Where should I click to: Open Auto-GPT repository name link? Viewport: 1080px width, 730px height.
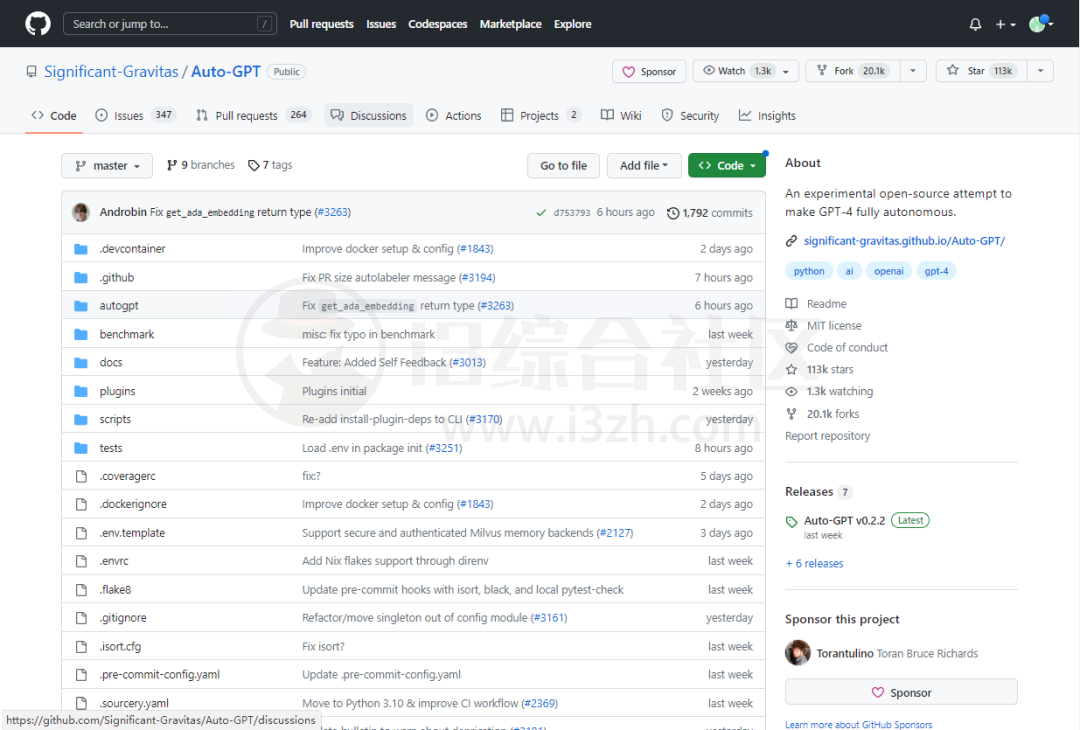coord(226,72)
